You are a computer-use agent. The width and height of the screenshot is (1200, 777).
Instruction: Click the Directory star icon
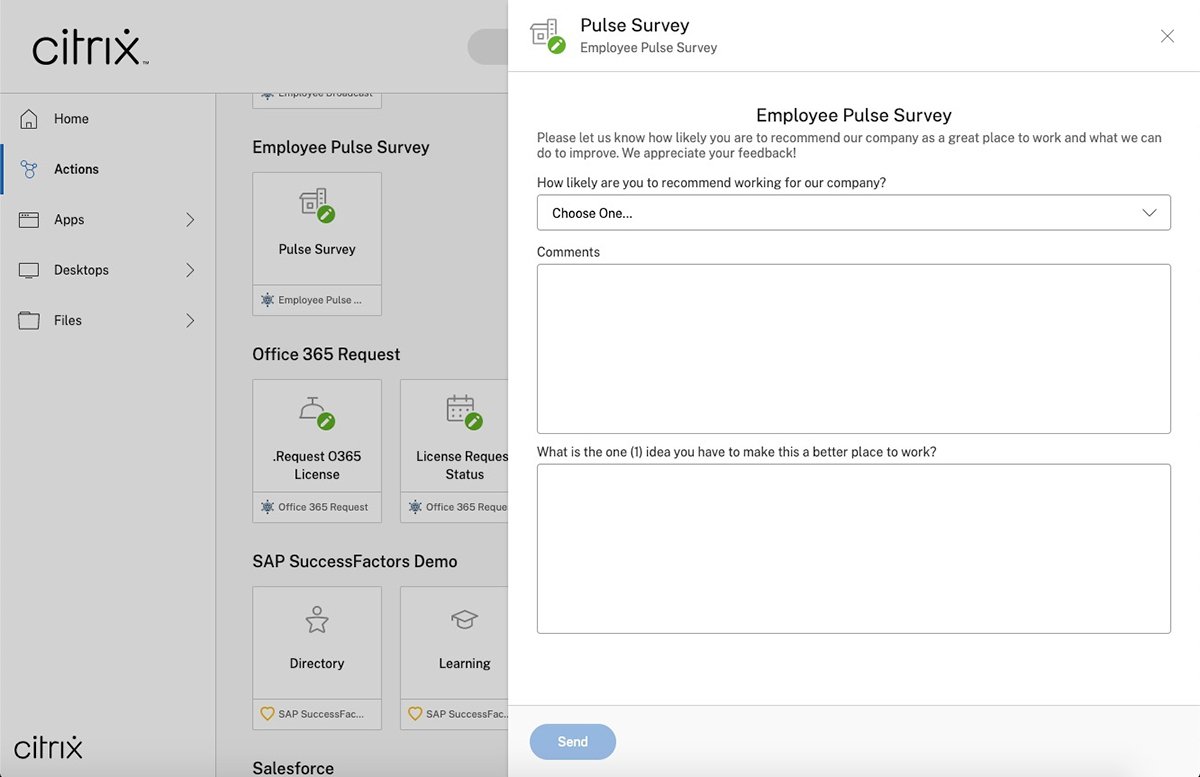(x=316, y=619)
